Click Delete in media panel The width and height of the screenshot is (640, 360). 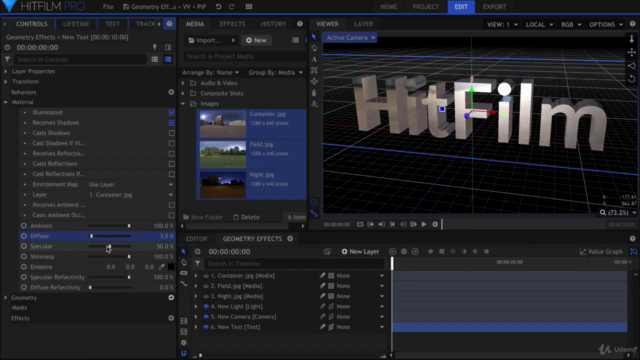click(x=247, y=217)
